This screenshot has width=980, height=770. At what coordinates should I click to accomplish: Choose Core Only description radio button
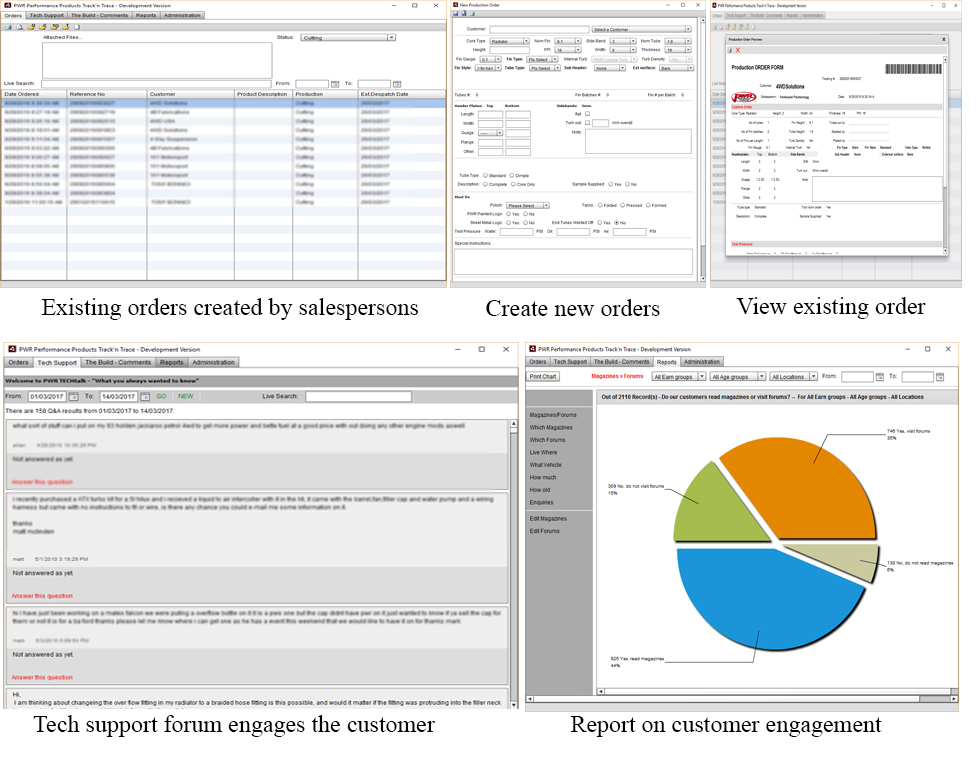[513, 184]
